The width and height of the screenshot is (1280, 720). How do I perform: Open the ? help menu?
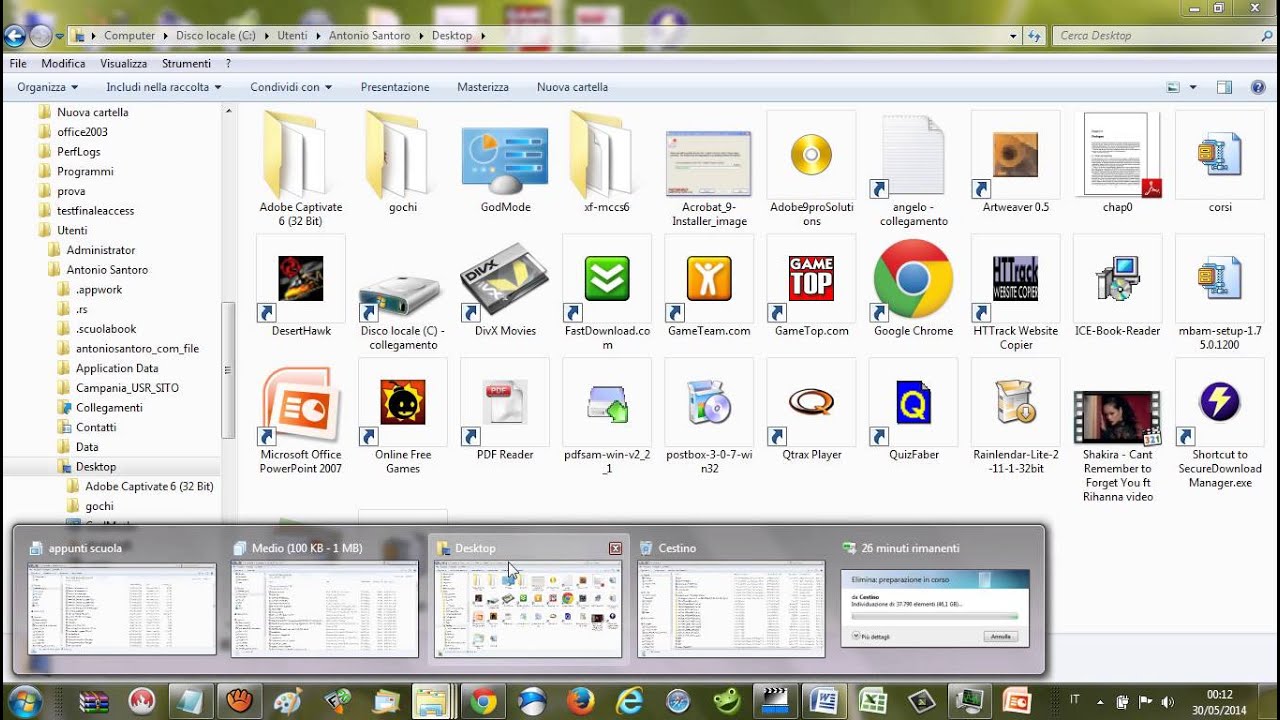[x=228, y=63]
